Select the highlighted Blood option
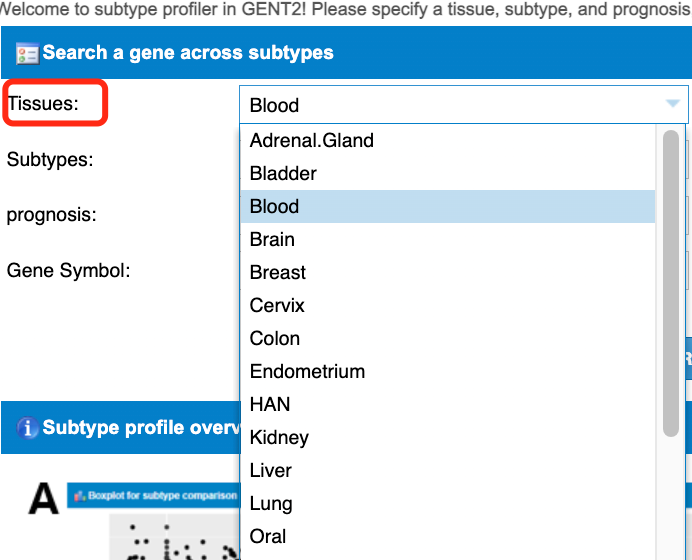Viewport: 692px width, 560px height. (x=275, y=206)
